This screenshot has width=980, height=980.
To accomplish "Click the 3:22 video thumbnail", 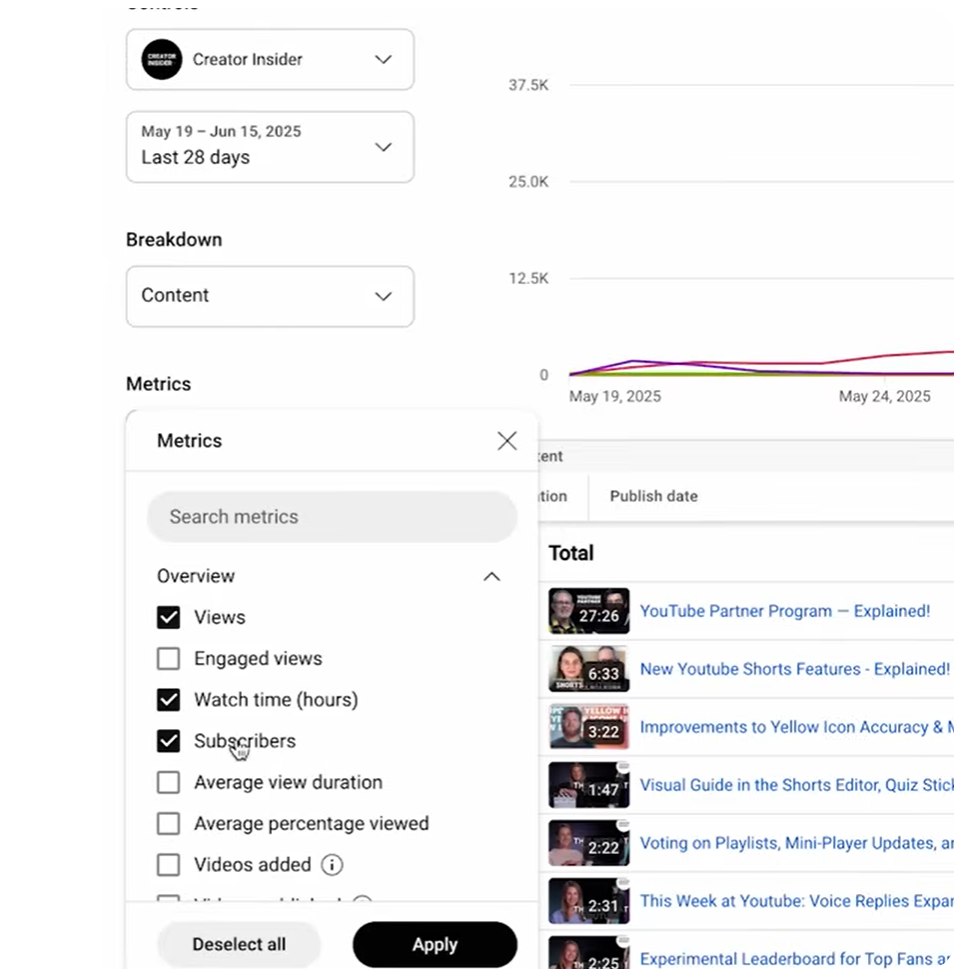I will click(x=589, y=728).
